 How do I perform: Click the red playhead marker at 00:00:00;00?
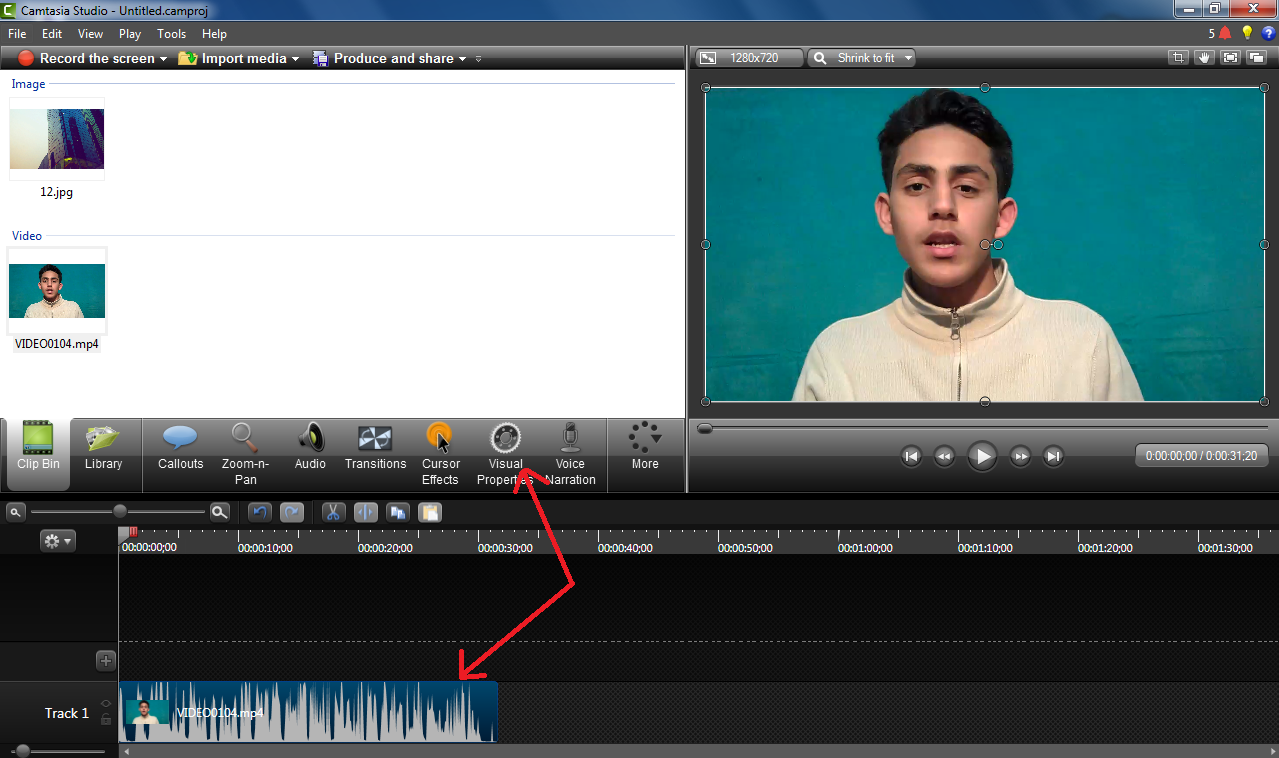(132, 534)
